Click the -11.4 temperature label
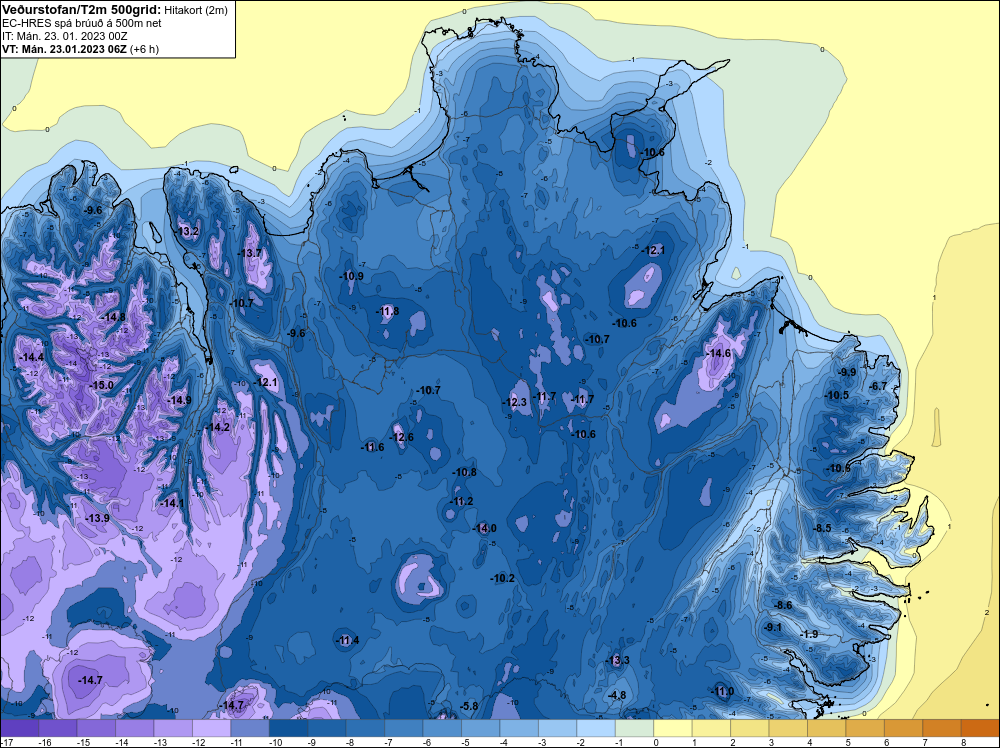The height and width of the screenshot is (748, 1000). [x=347, y=640]
